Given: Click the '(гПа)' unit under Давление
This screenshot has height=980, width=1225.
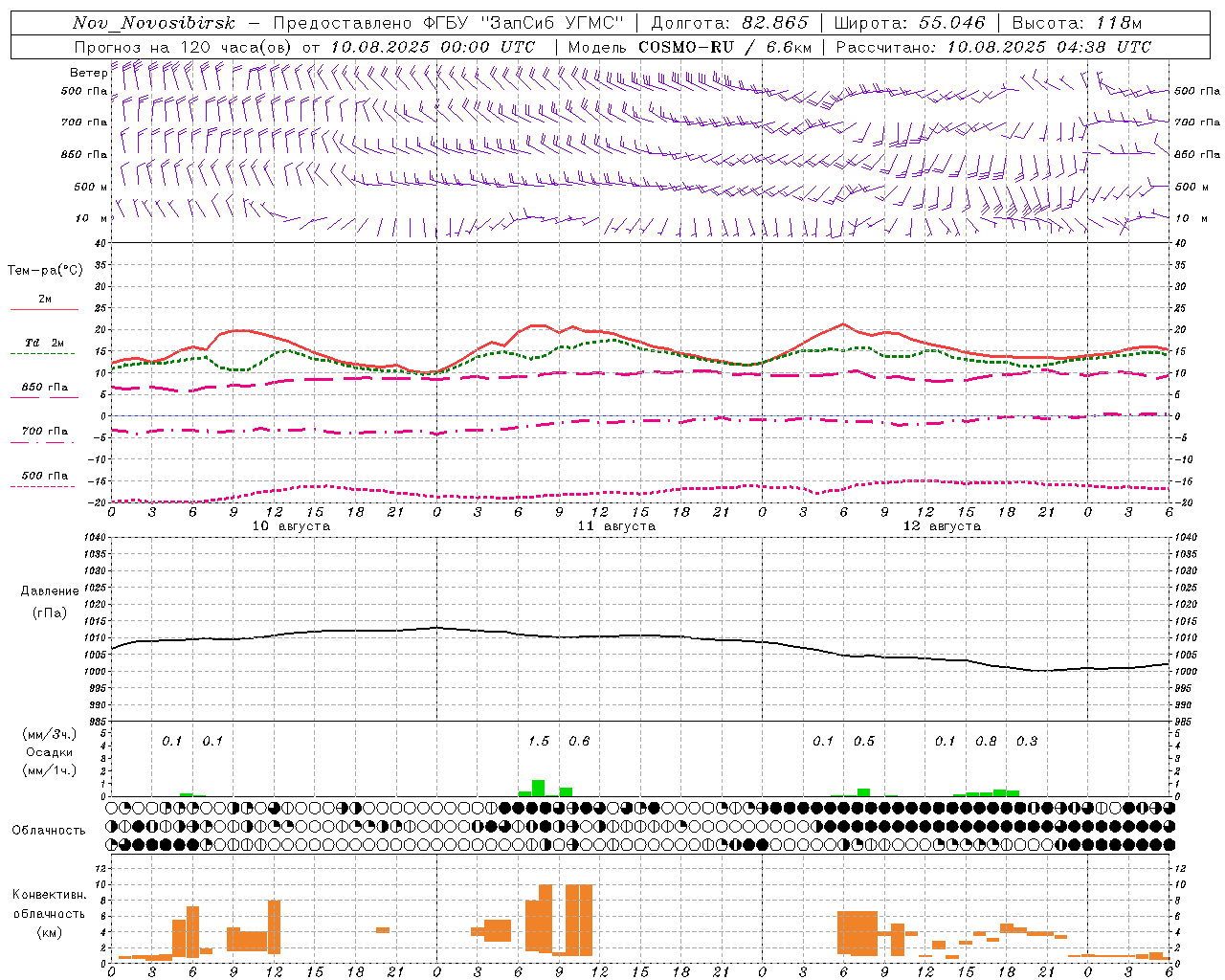Looking at the screenshot, I should (x=50, y=612).
